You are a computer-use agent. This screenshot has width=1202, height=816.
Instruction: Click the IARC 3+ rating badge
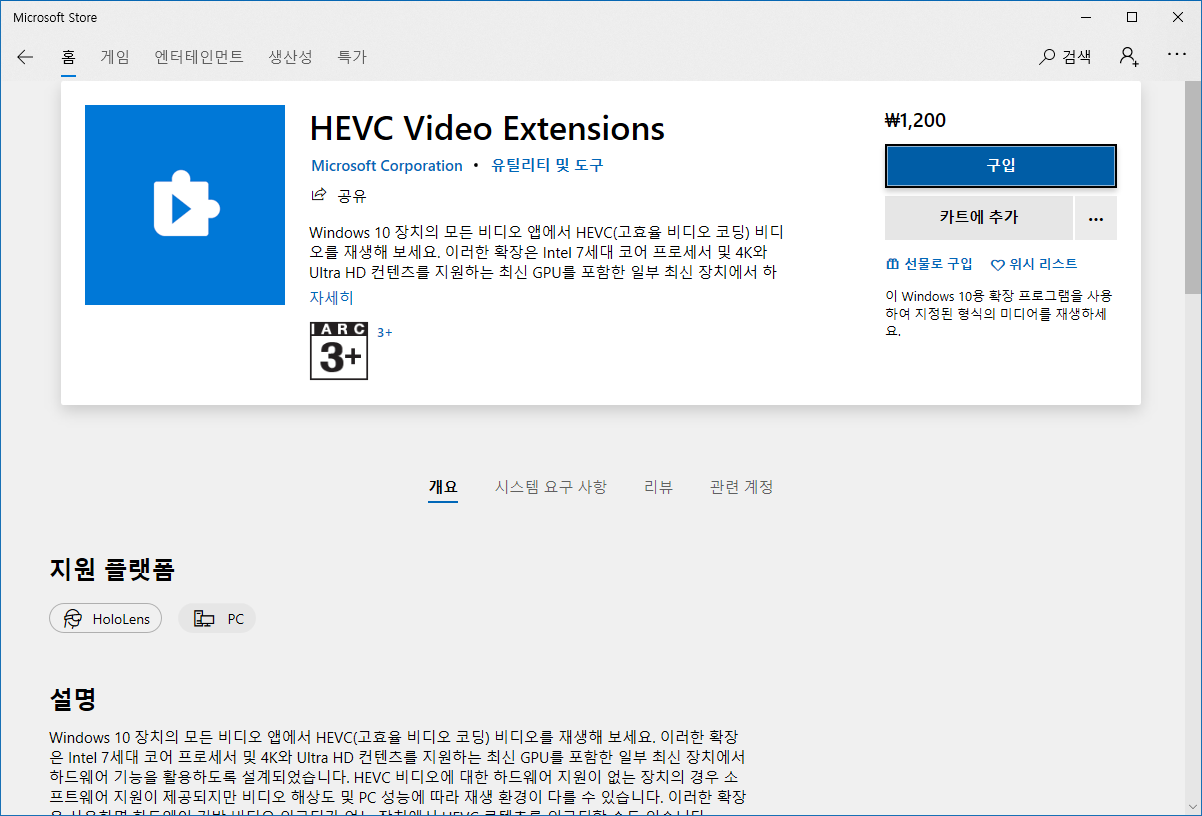[x=339, y=351]
